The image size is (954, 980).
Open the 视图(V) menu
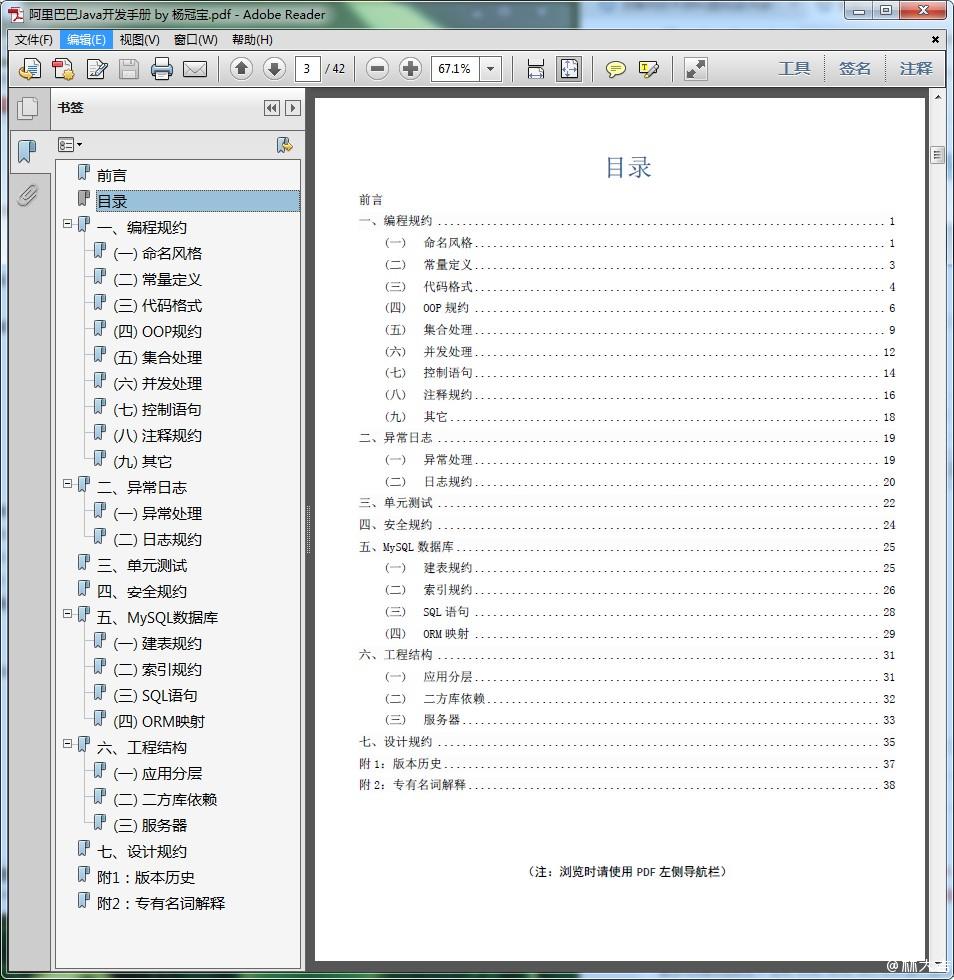(139, 40)
